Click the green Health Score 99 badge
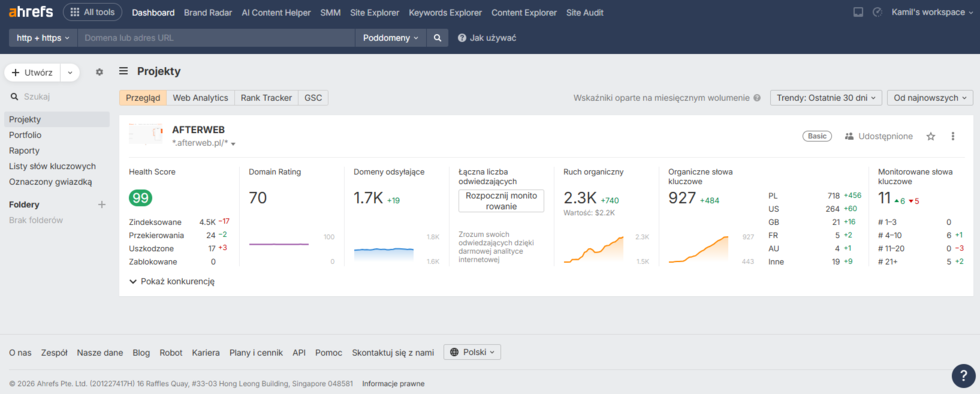Viewport: 980px width, 394px height. [141, 198]
